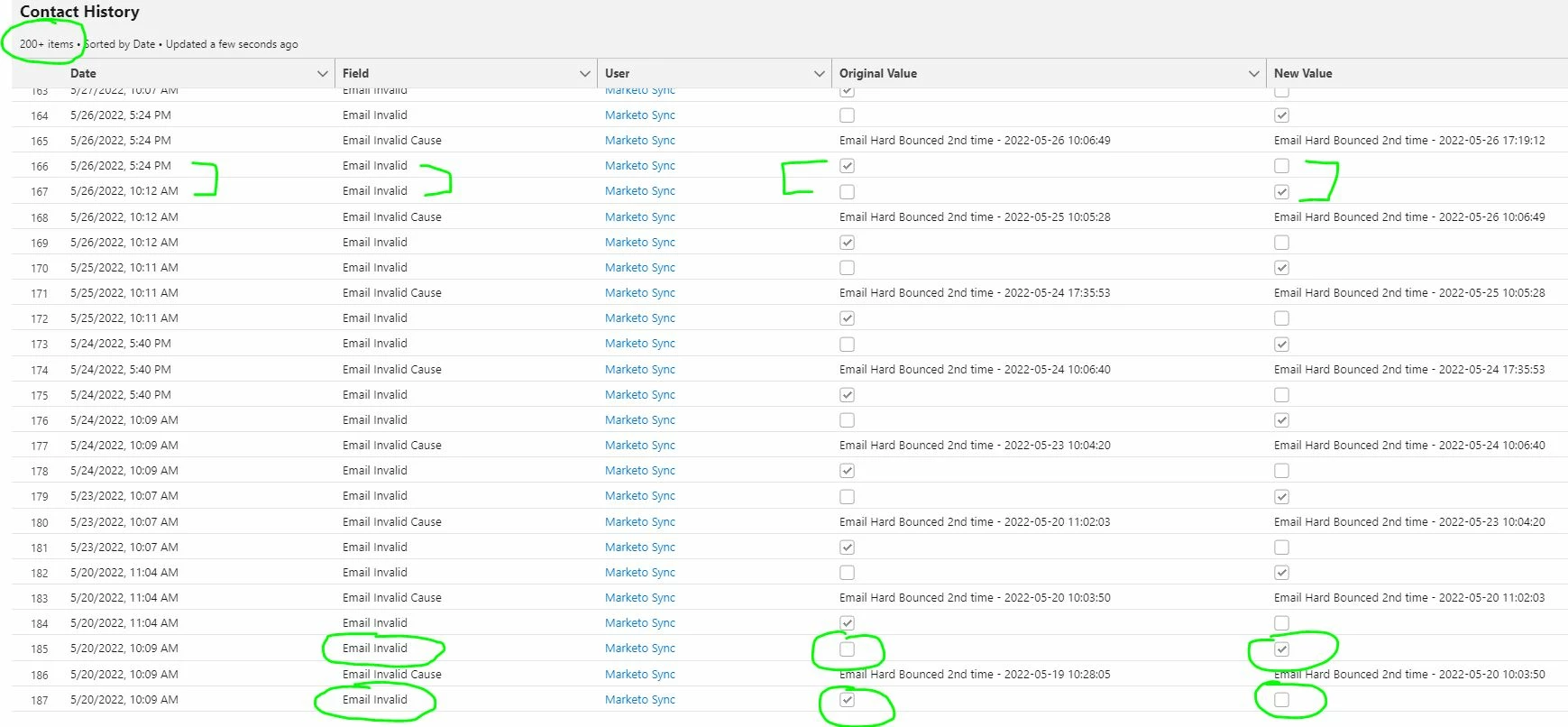Toggle Original Value checkbox in row 178

pos(847,471)
